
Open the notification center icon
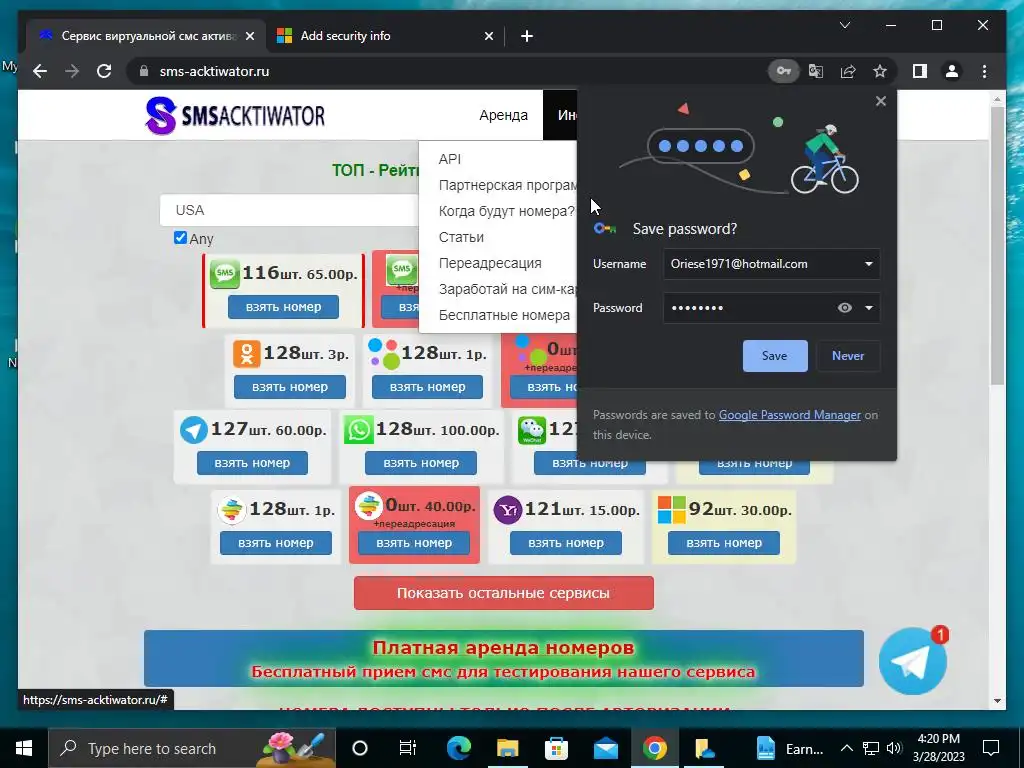point(991,748)
